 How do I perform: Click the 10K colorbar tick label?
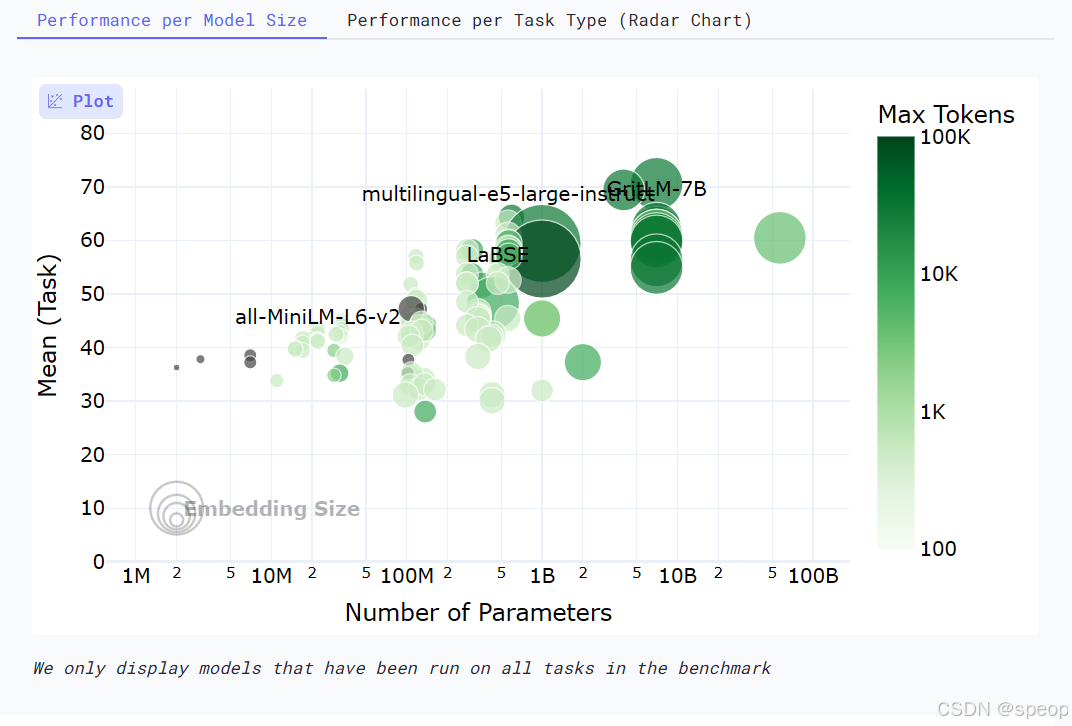[939, 274]
